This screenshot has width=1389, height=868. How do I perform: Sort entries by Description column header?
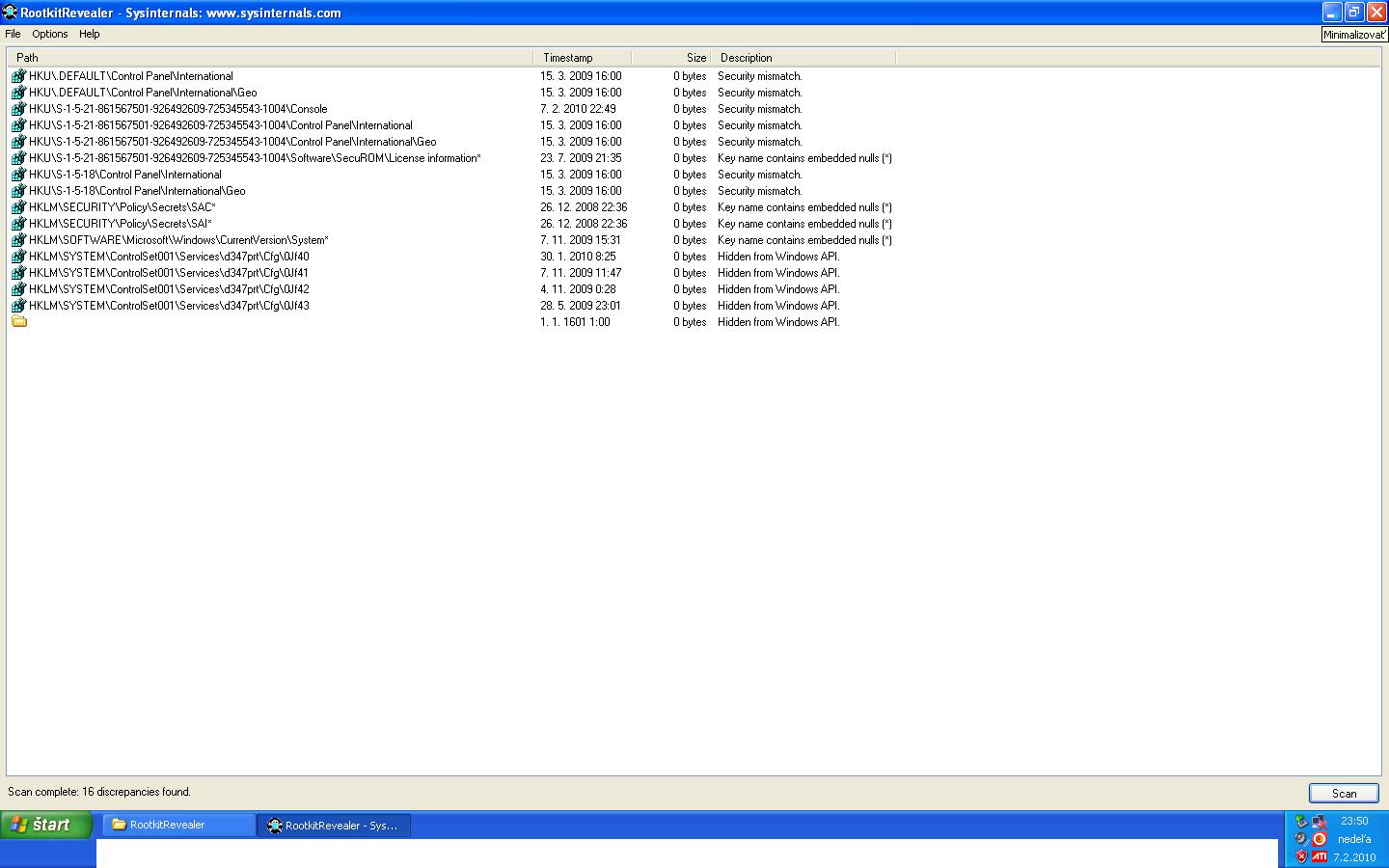pos(803,58)
